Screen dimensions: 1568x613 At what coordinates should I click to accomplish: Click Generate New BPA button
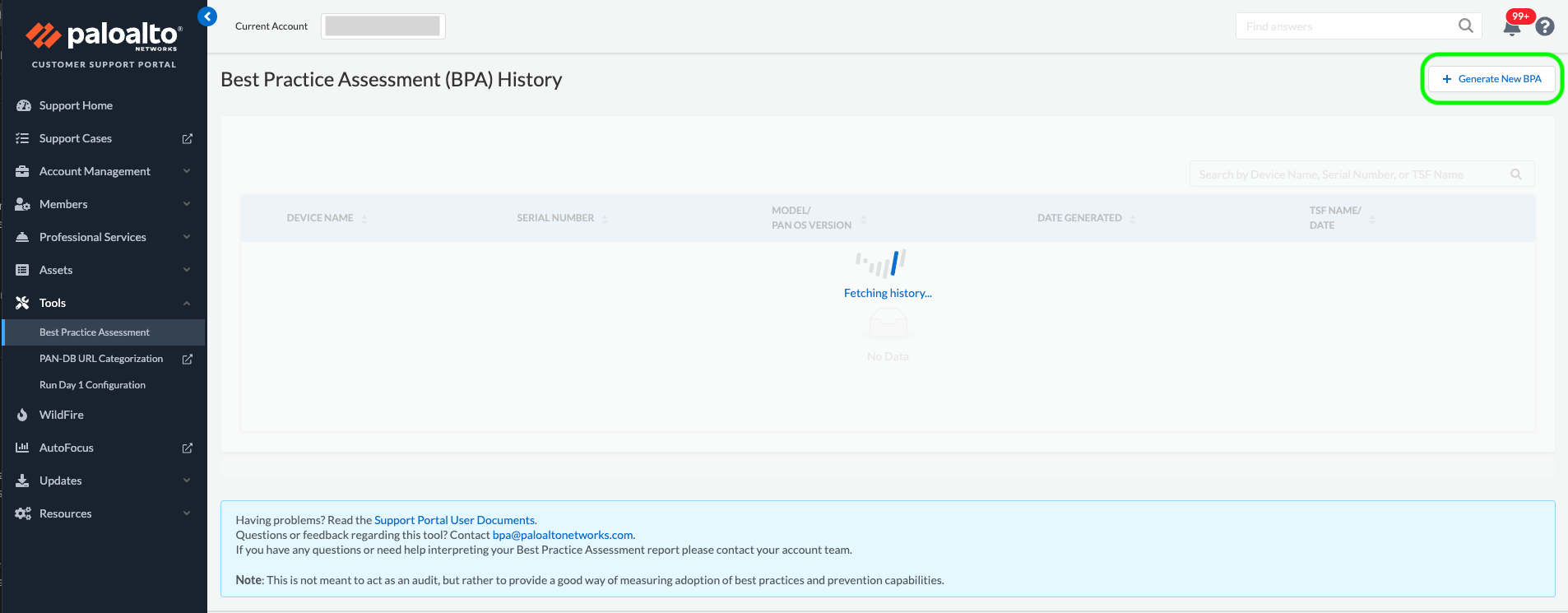[1491, 79]
